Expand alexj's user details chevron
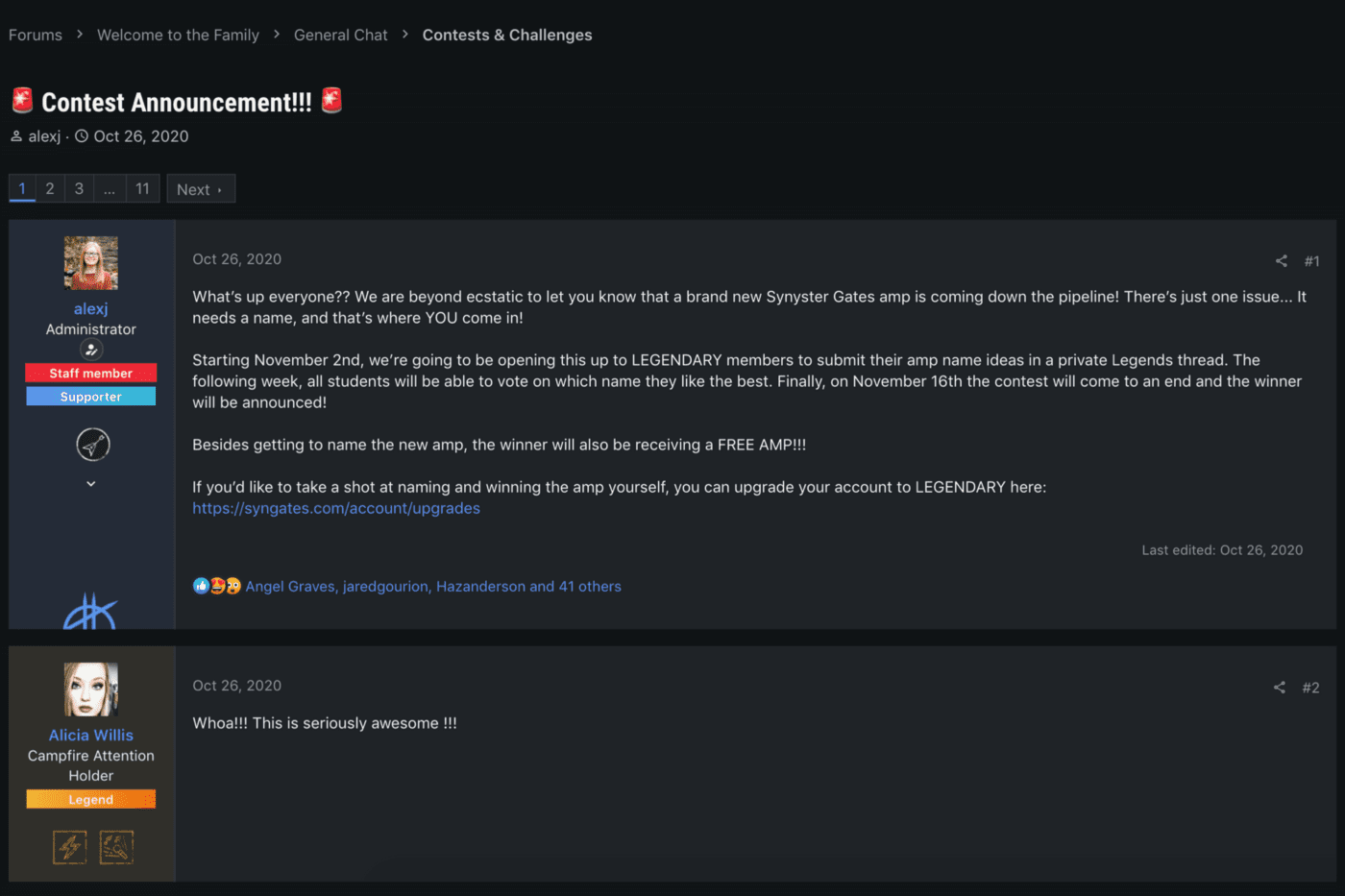Viewport: 1345px width, 896px height. point(91,483)
